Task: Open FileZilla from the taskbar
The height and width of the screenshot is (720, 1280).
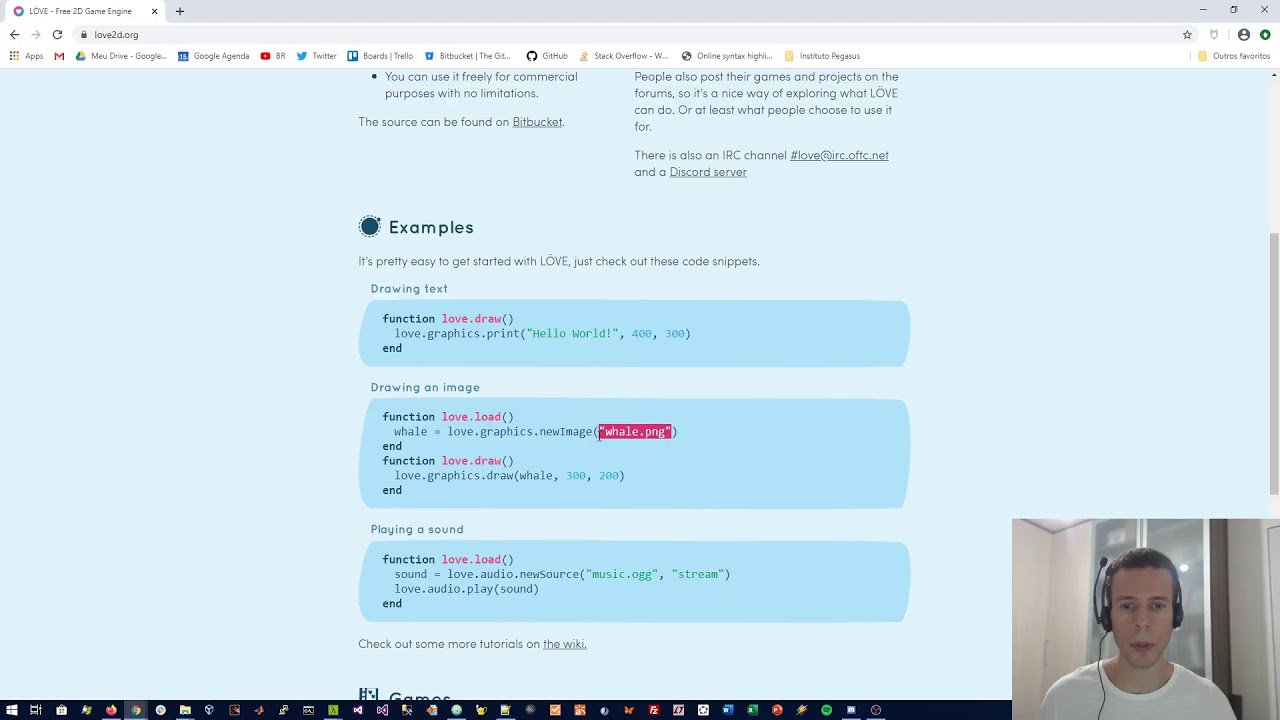Action: [654, 710]
